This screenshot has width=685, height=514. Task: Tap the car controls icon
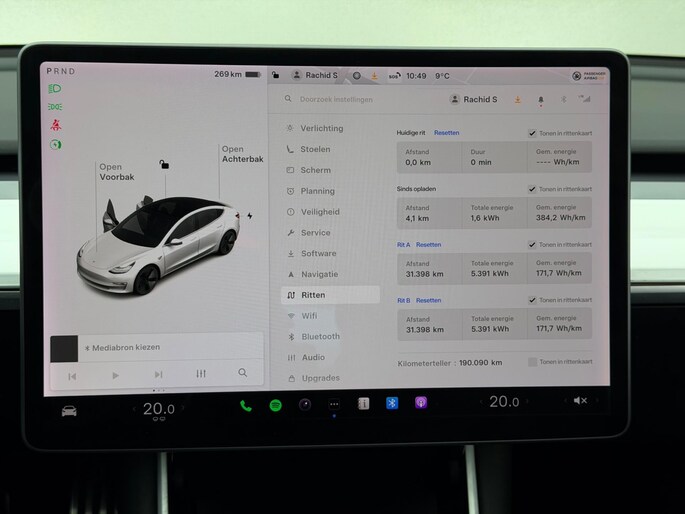click(69, 410)
